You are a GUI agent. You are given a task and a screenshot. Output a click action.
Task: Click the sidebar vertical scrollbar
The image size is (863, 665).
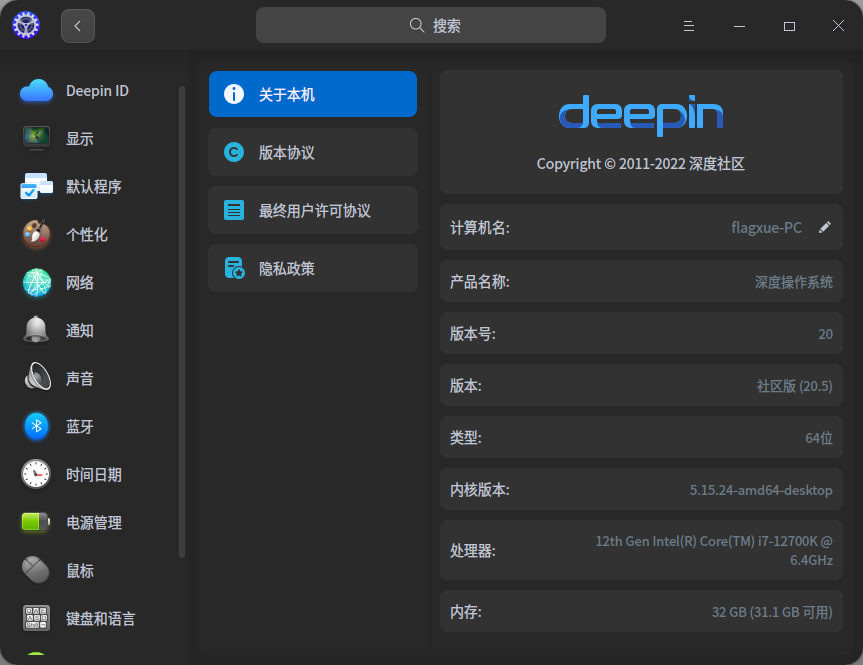[181, 320]
